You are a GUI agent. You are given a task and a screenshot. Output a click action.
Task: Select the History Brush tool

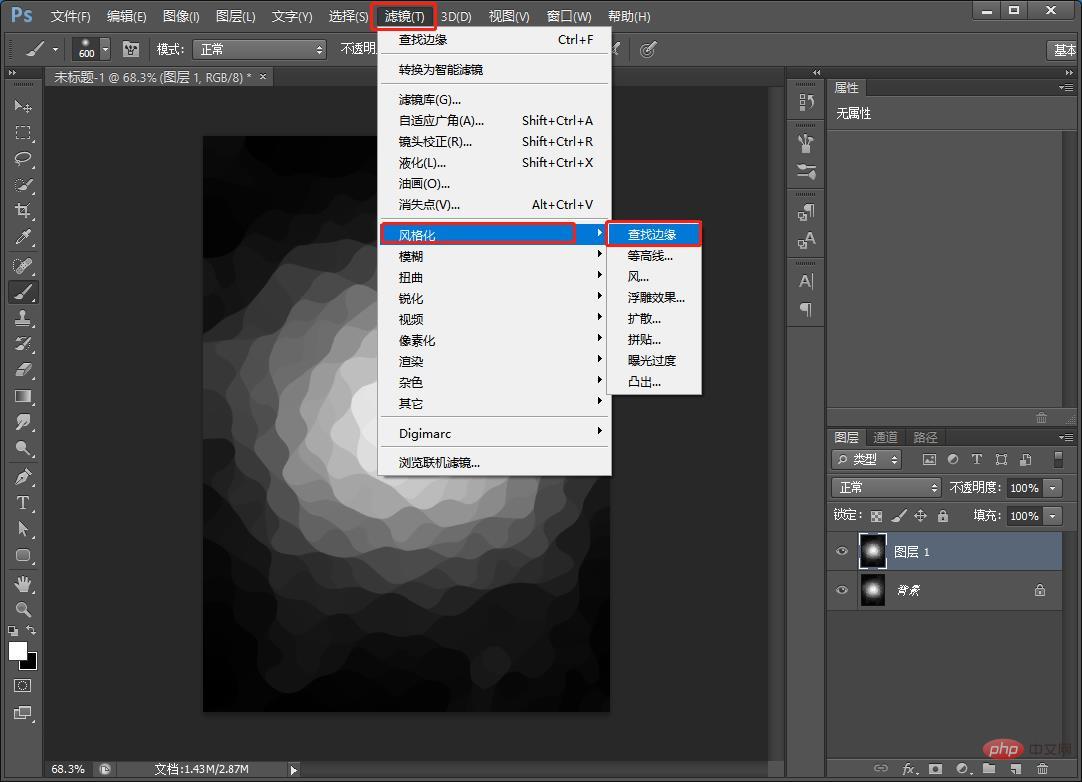(23, 344)
